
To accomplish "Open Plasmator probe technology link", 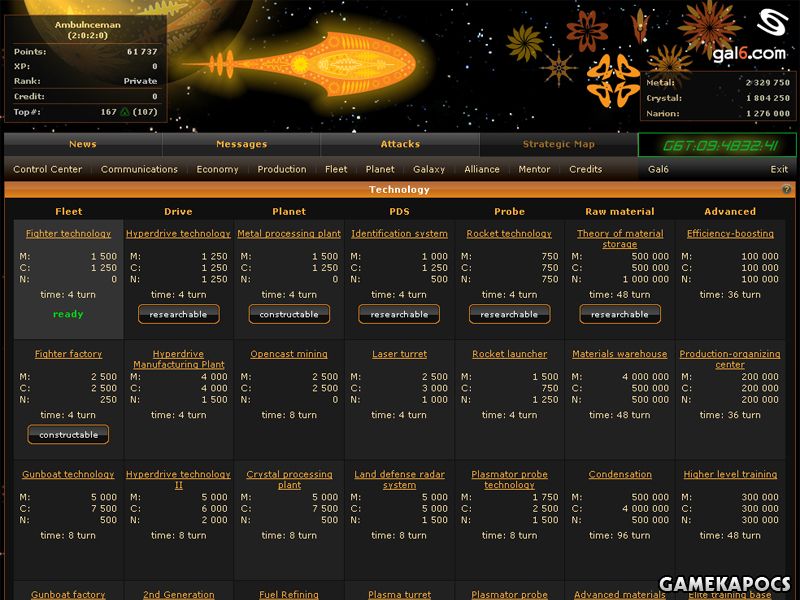I will point(509,480).
